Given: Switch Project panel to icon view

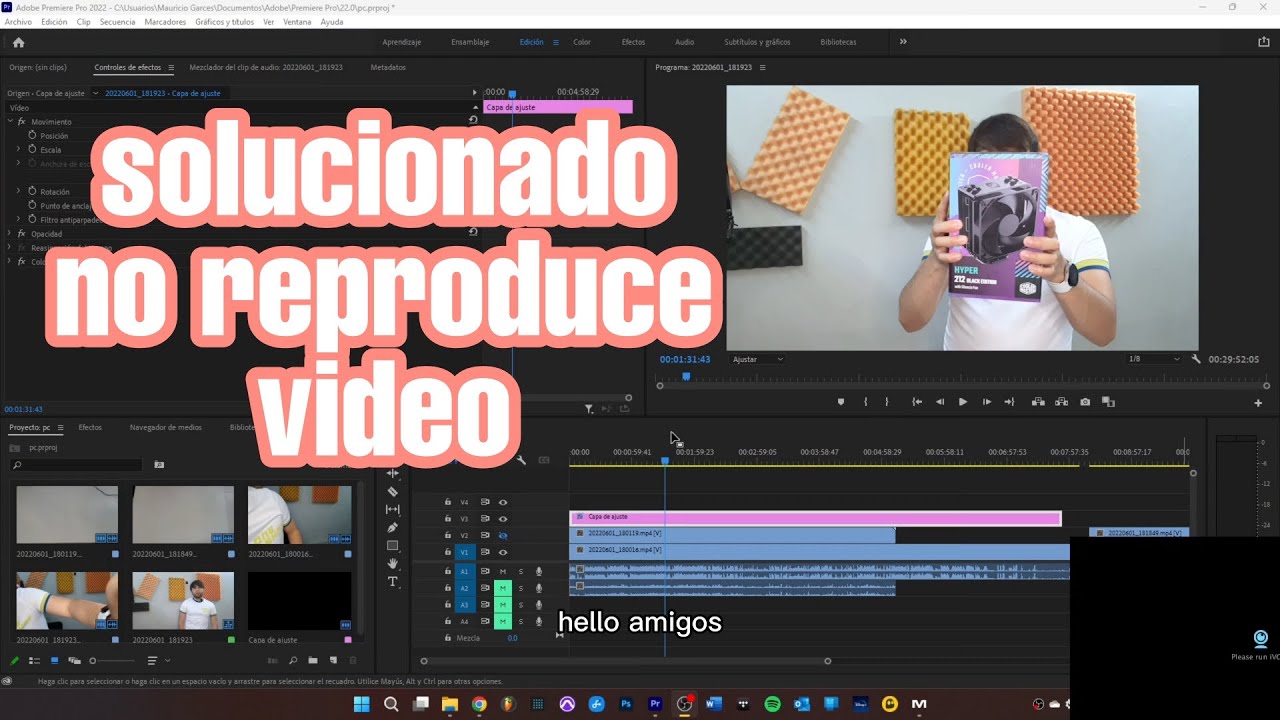Looking at the screenshot, I should coord(54,661).
